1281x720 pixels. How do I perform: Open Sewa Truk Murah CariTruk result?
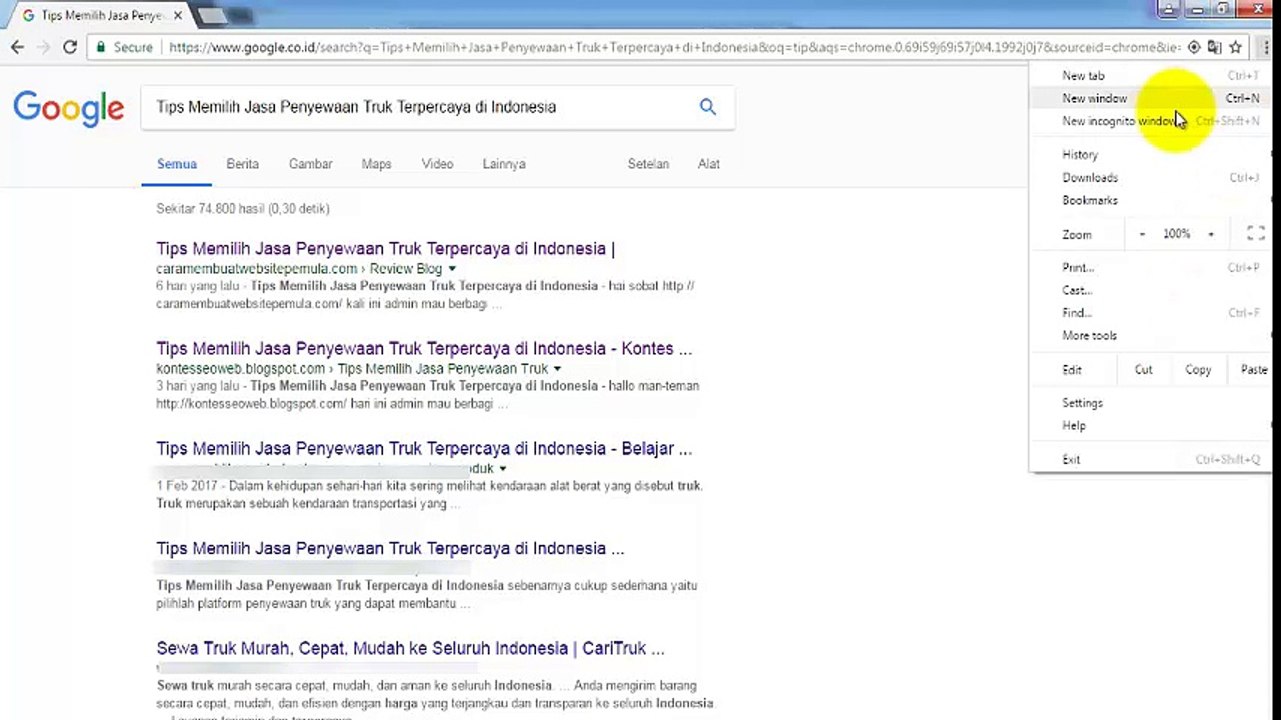pos(410,649)
